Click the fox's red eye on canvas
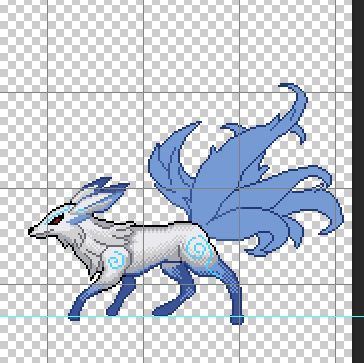 (57, 219)
